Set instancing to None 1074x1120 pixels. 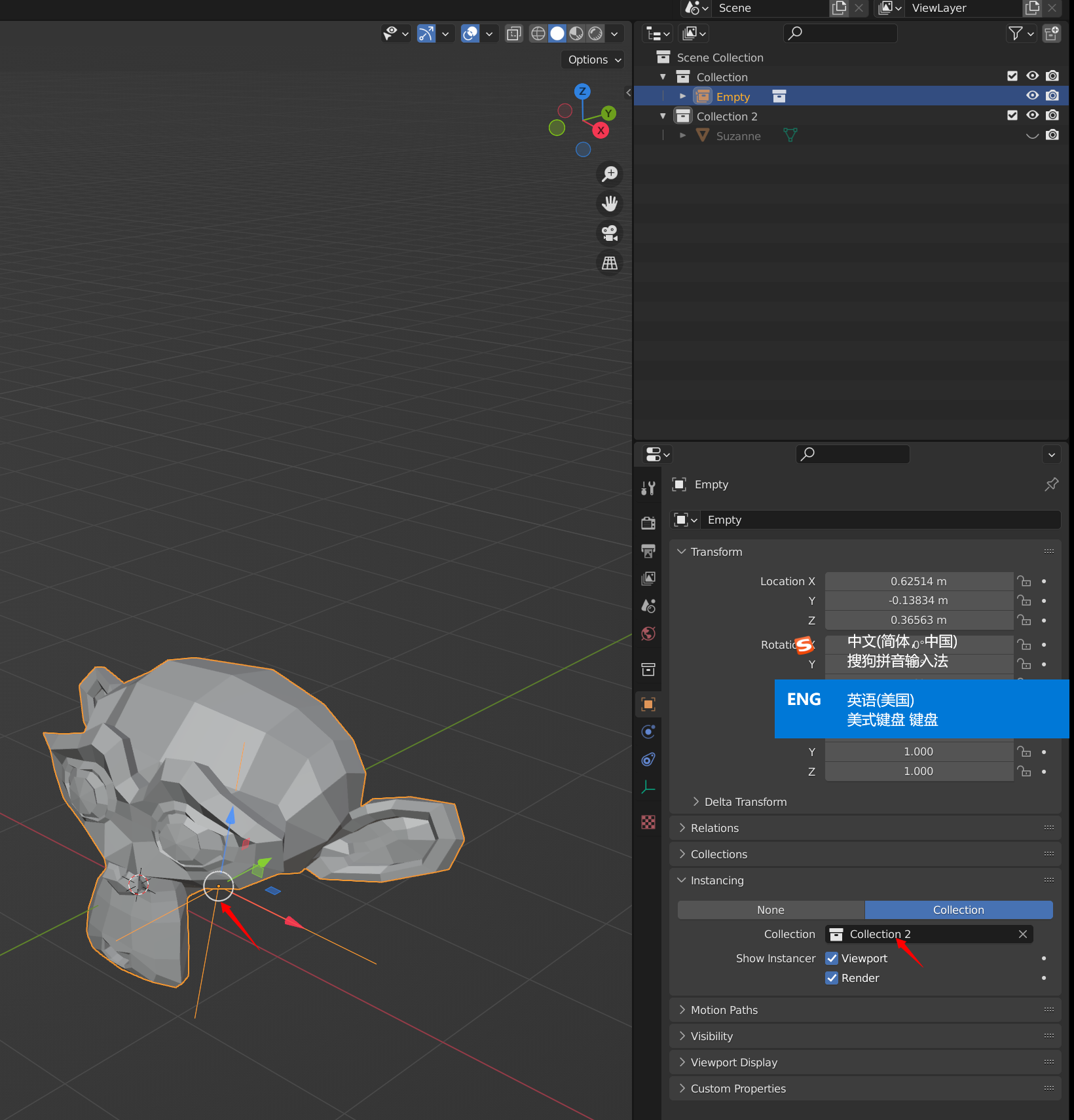point(771,910)
